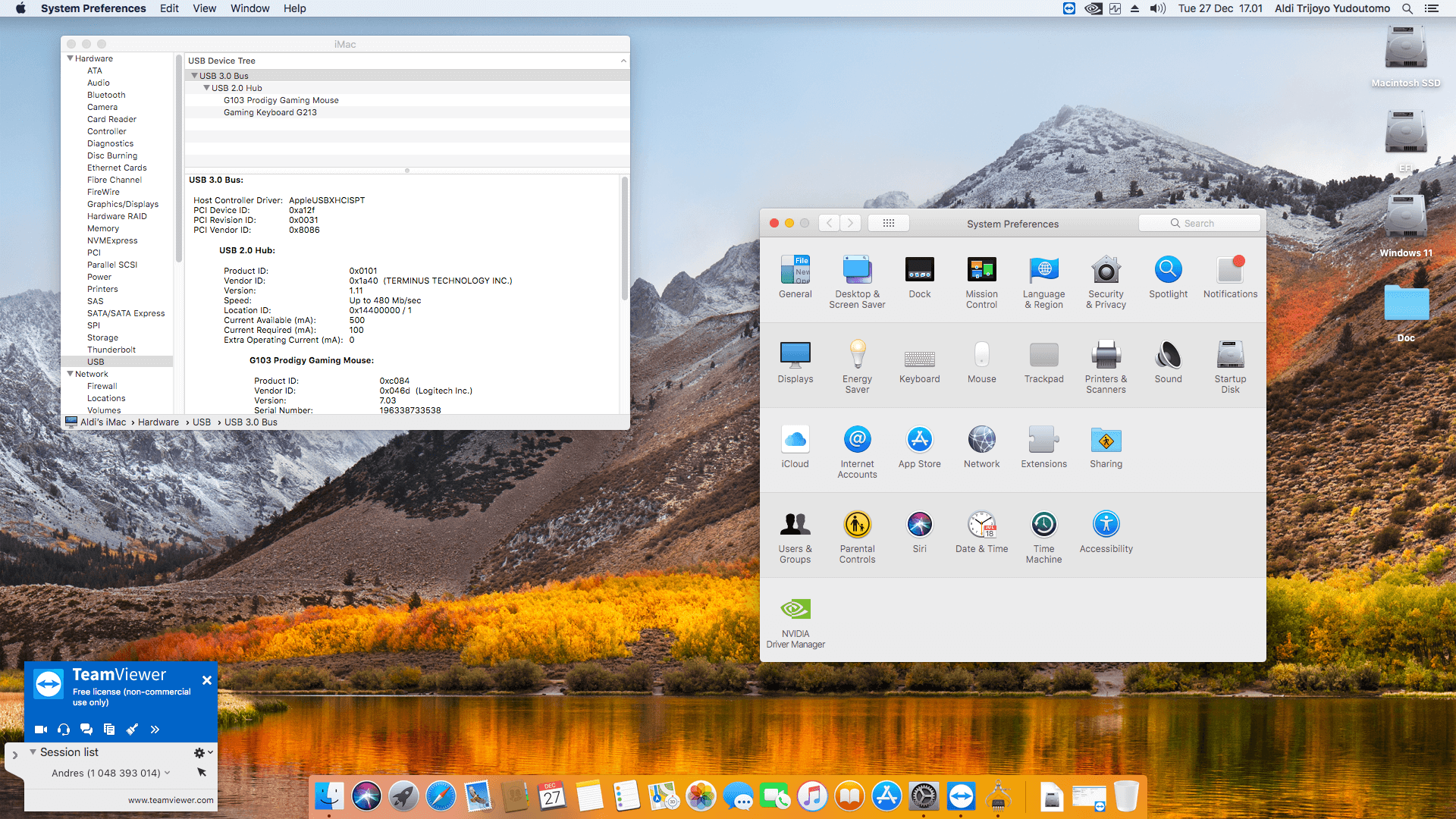Open Internet Accounts preferences
The image size is (1456, 819).
tap(857, 452)
